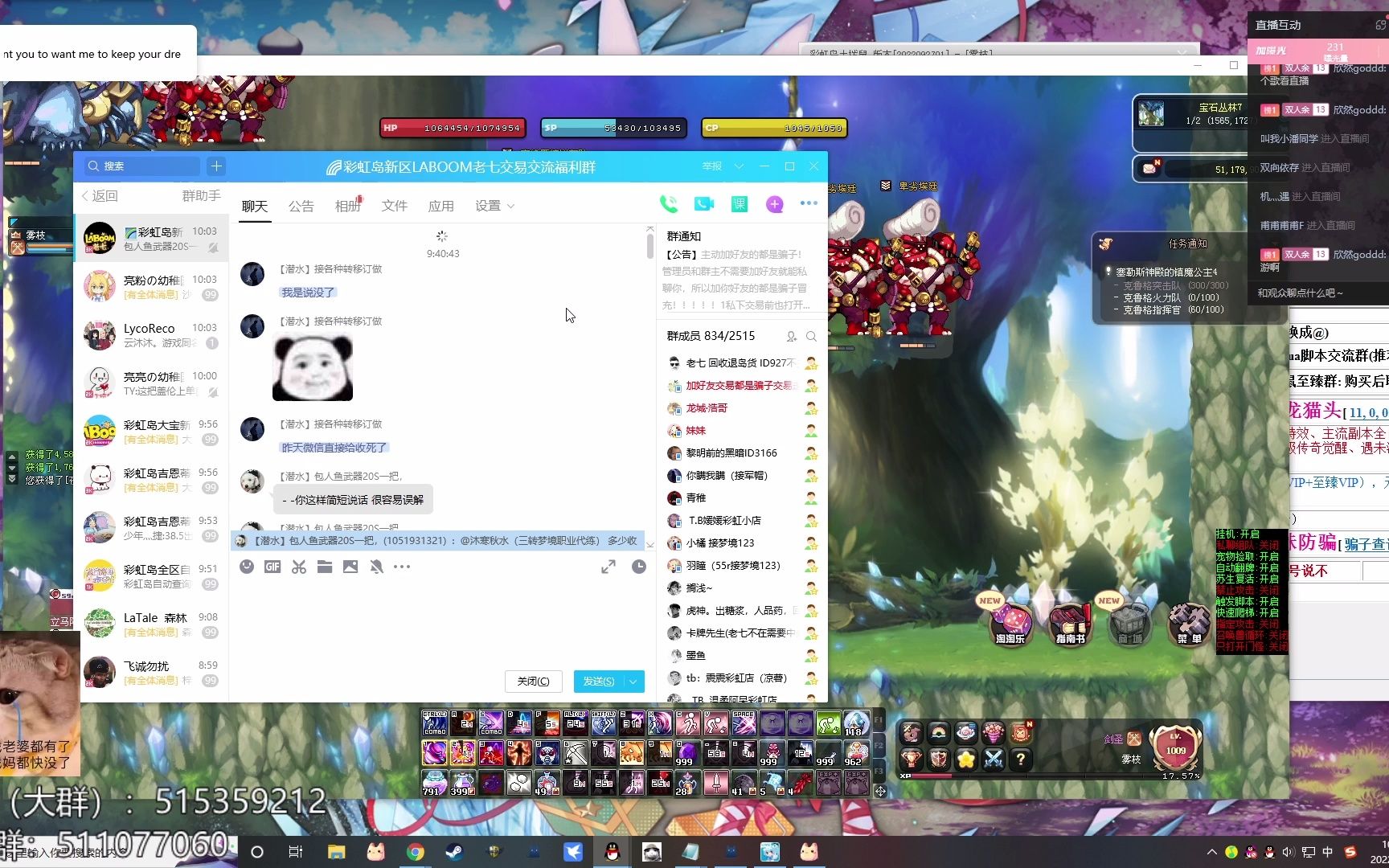This screenshot has height=868, width=1389.
Task: Select the LycoReco conversation
Action: [x=151, y=335]
